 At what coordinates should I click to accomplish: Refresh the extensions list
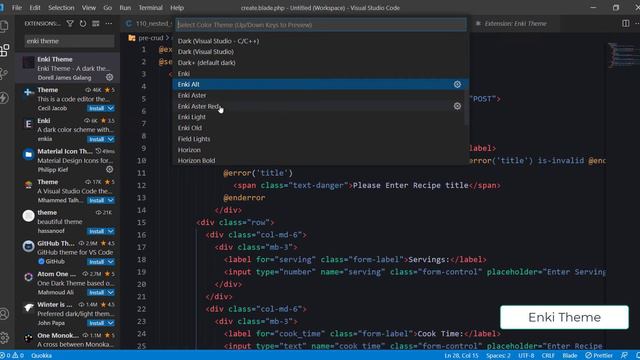pyautogui.click(x=83, y=24)
